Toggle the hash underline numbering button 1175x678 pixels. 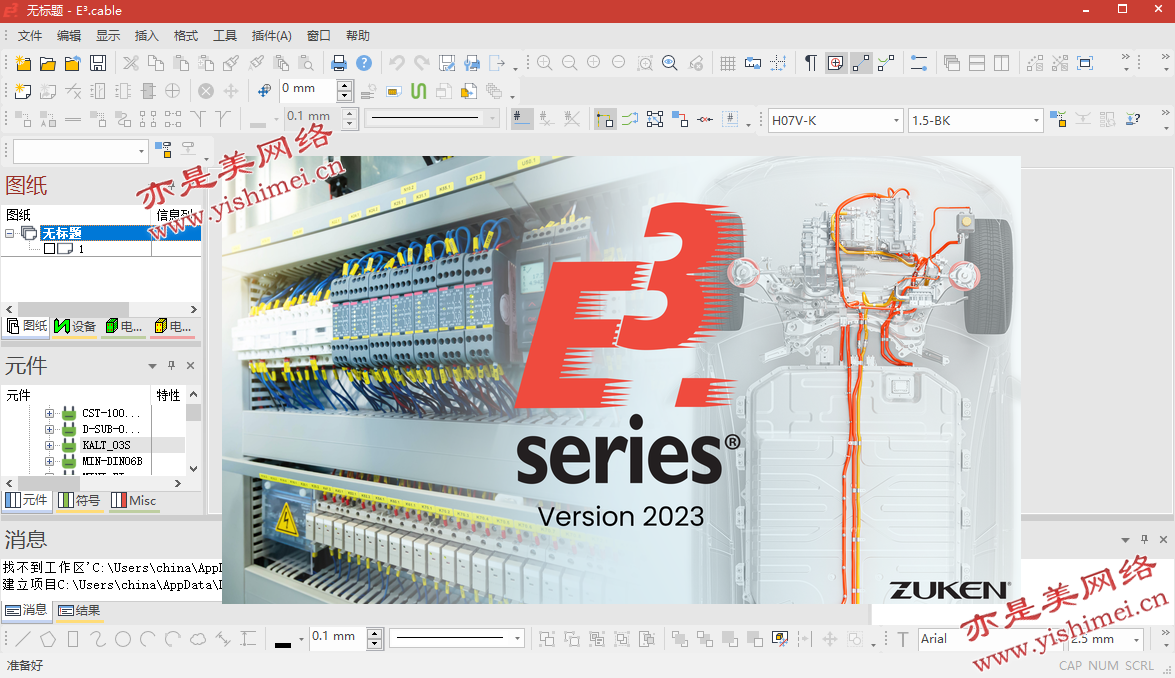[522, 119]
